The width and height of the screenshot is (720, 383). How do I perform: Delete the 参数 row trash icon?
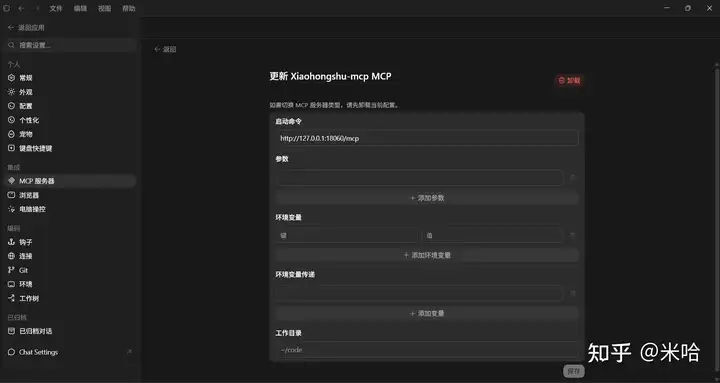pyautogui.click(x=573, y=178)
